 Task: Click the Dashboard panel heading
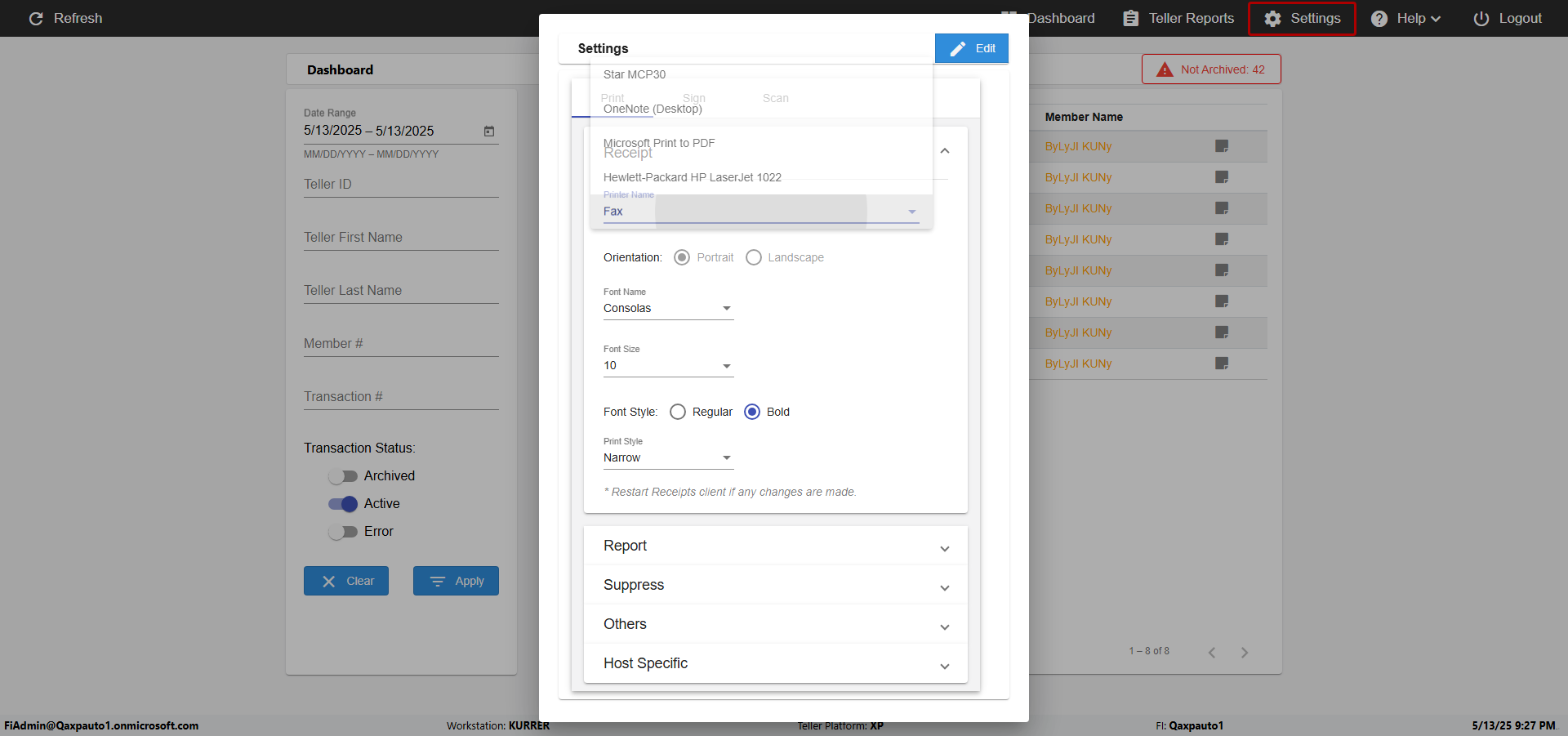[340, 70]
